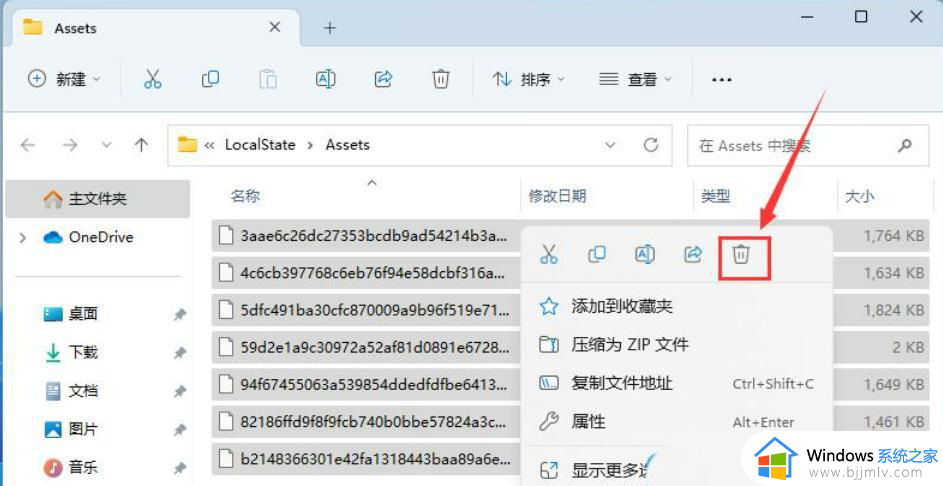Click the Rename icon in the top toolbar
The height and width of the screenshot is (486, 943).
tap(325, 79)
